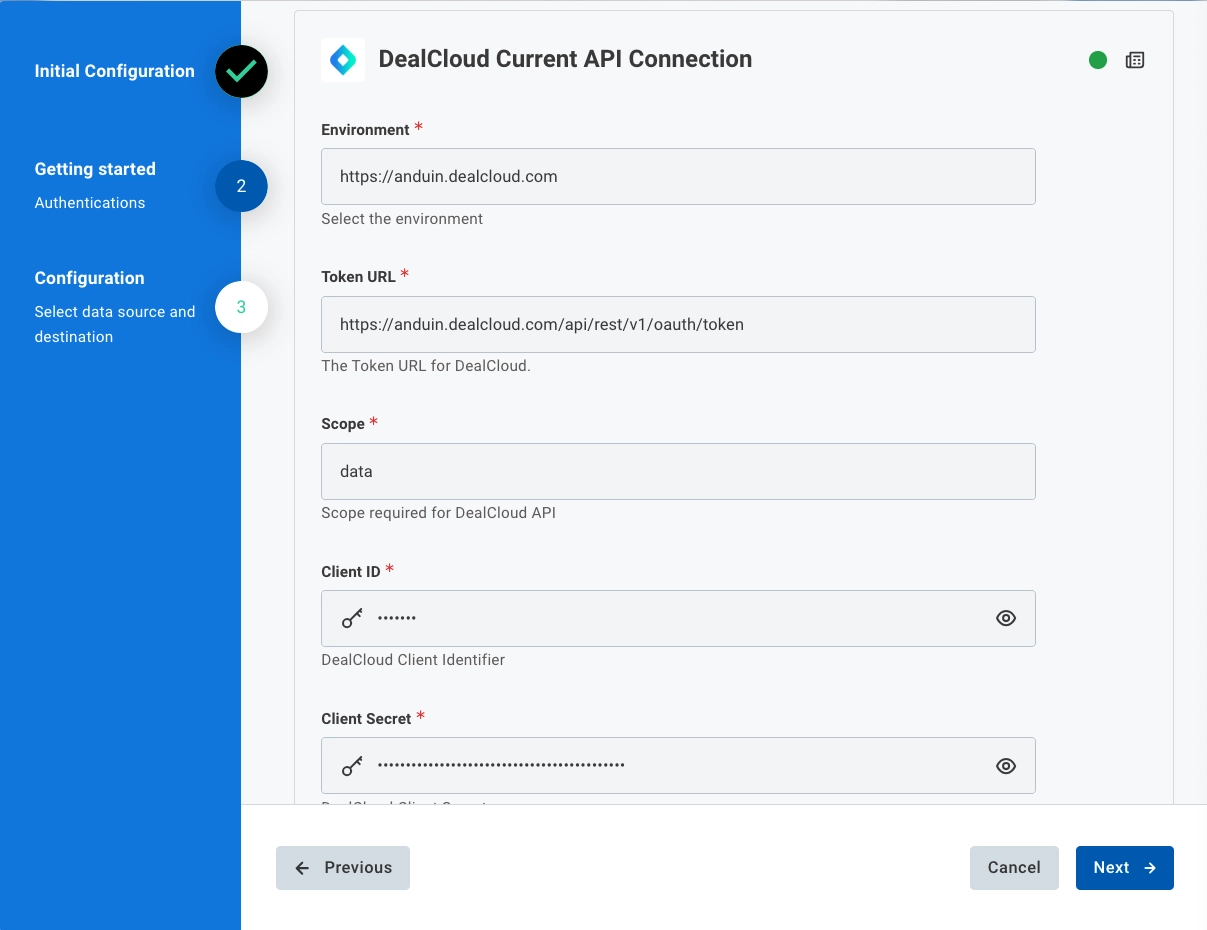
Task: Click the Cancel button
Action: pos(1014,868)
